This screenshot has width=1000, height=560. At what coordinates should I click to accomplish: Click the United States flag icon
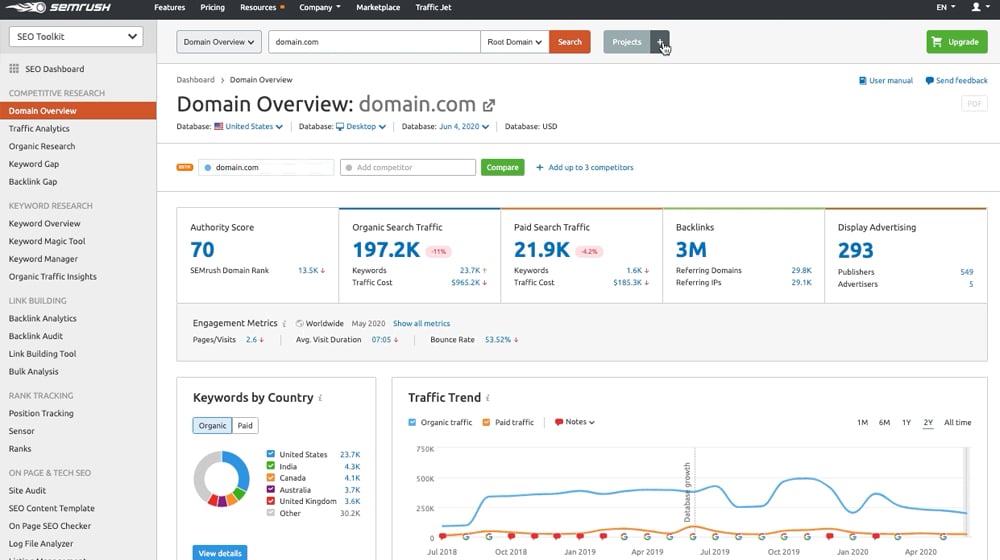pos(219,126)
